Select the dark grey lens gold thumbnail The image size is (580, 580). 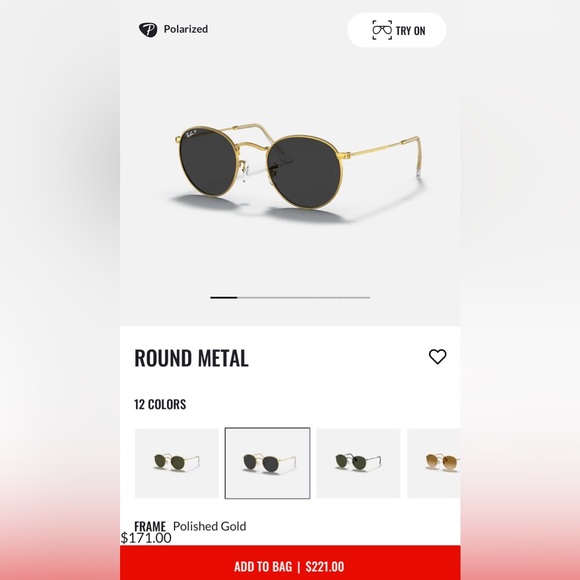click(267, 463)
